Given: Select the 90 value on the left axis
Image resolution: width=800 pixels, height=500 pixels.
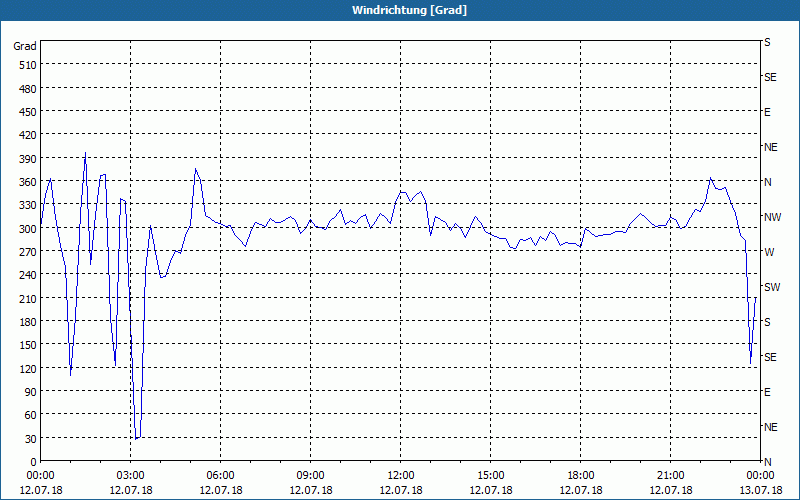Looking at the screenshot, I should click(x=31, y=392).
